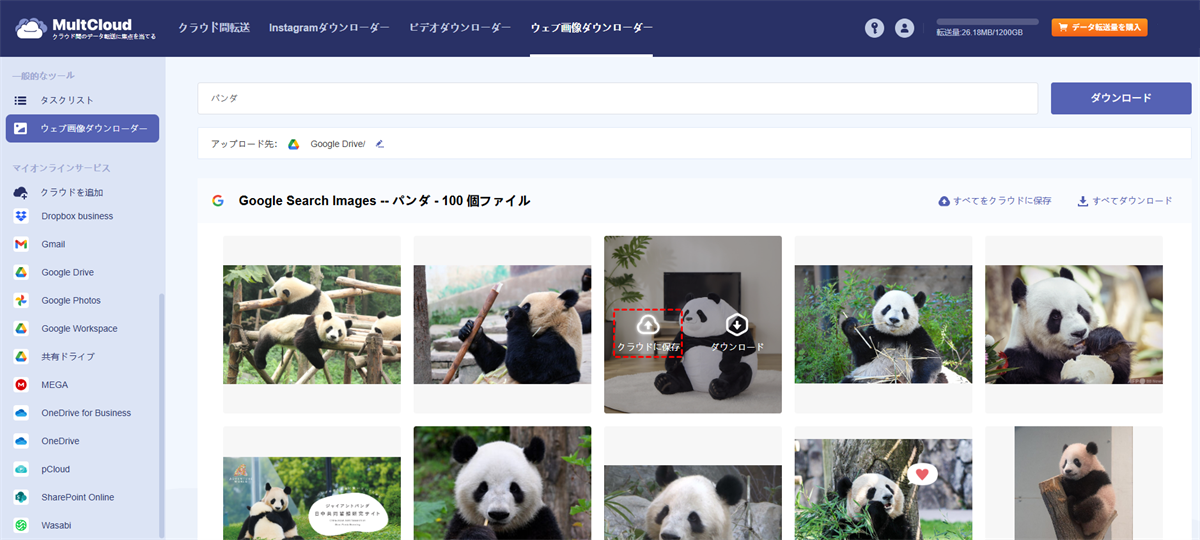
Task: Click the Google Drive/ destination path
Action: click(x=338, y=144)
